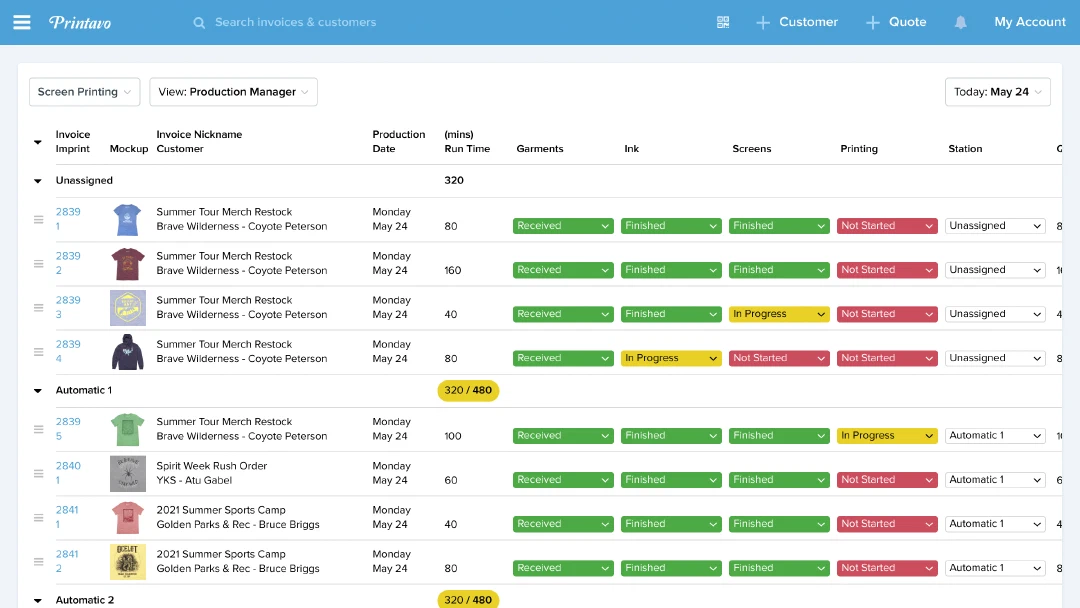
Task: Open the yellow badge design mockup thumbnail
Action: click(x=127, y=308)
